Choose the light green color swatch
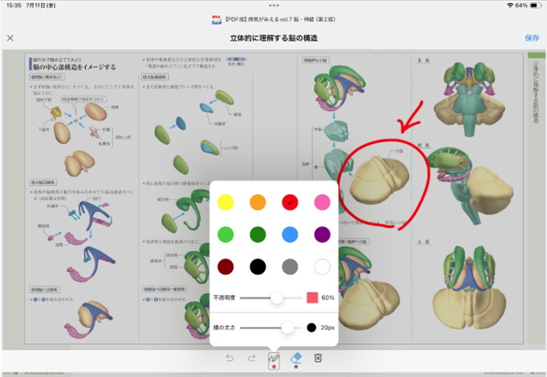 (225, 234)
